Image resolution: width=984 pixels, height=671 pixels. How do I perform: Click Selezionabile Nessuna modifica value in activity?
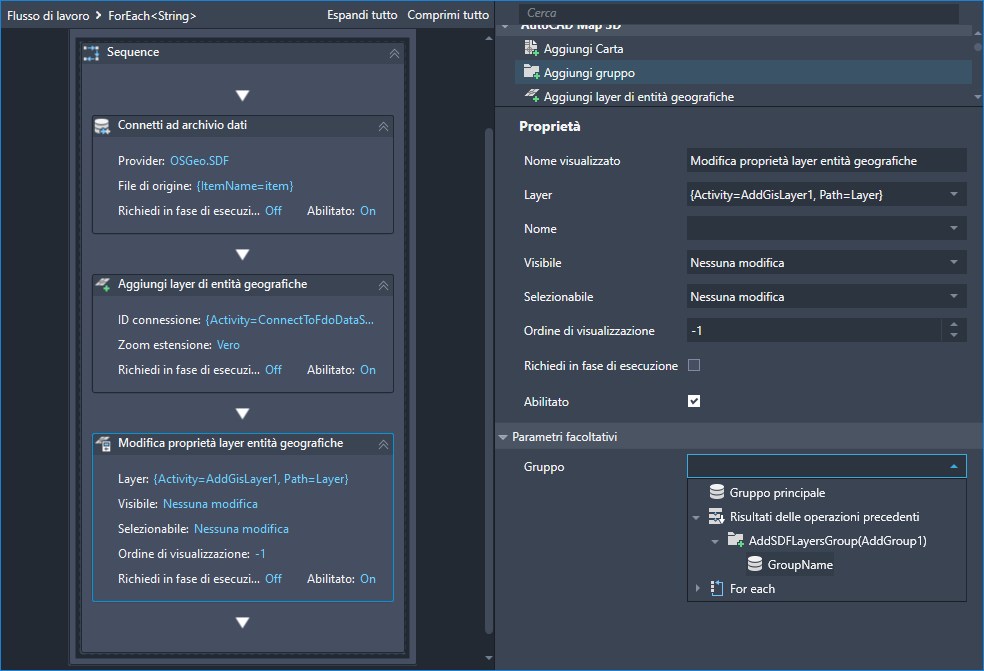241,529
